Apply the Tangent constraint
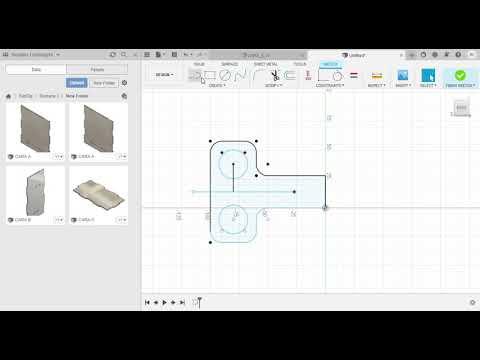 (337, 76)
